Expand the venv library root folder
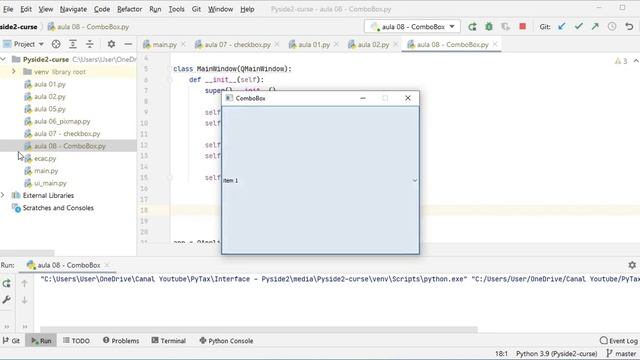 click(x=13, y=71)
